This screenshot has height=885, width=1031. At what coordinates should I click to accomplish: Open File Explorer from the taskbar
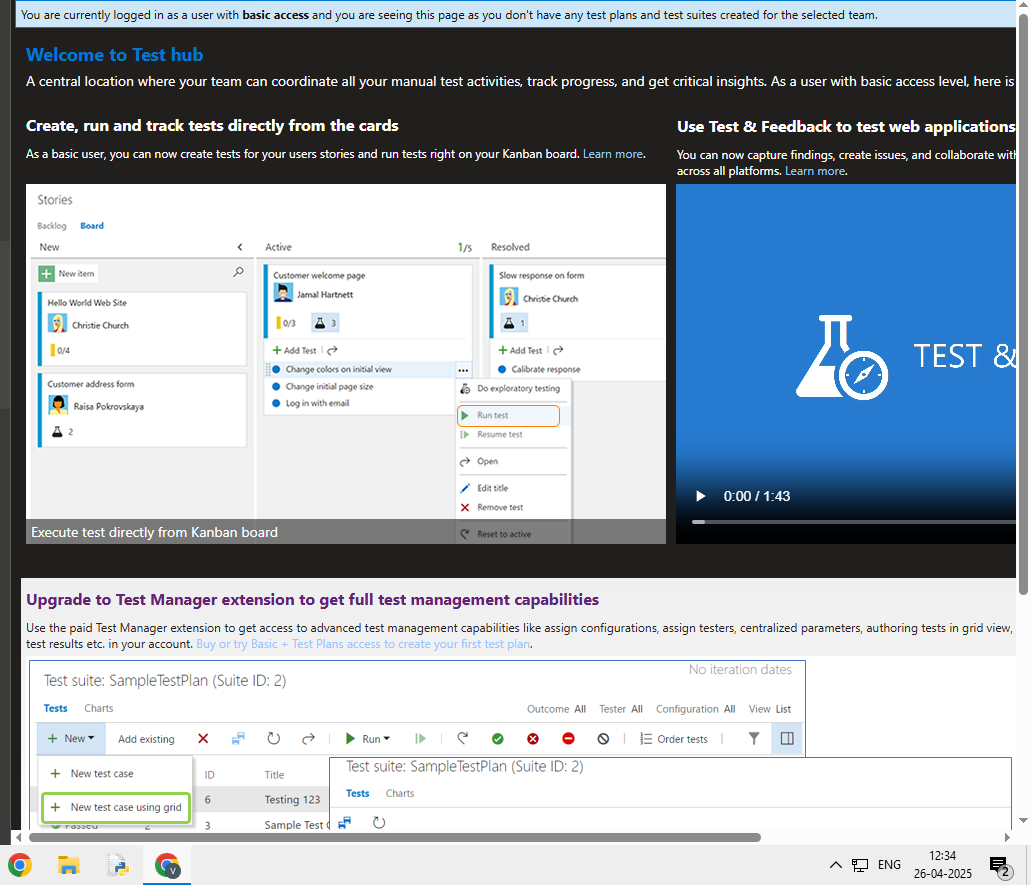click(x=68, y=865)
